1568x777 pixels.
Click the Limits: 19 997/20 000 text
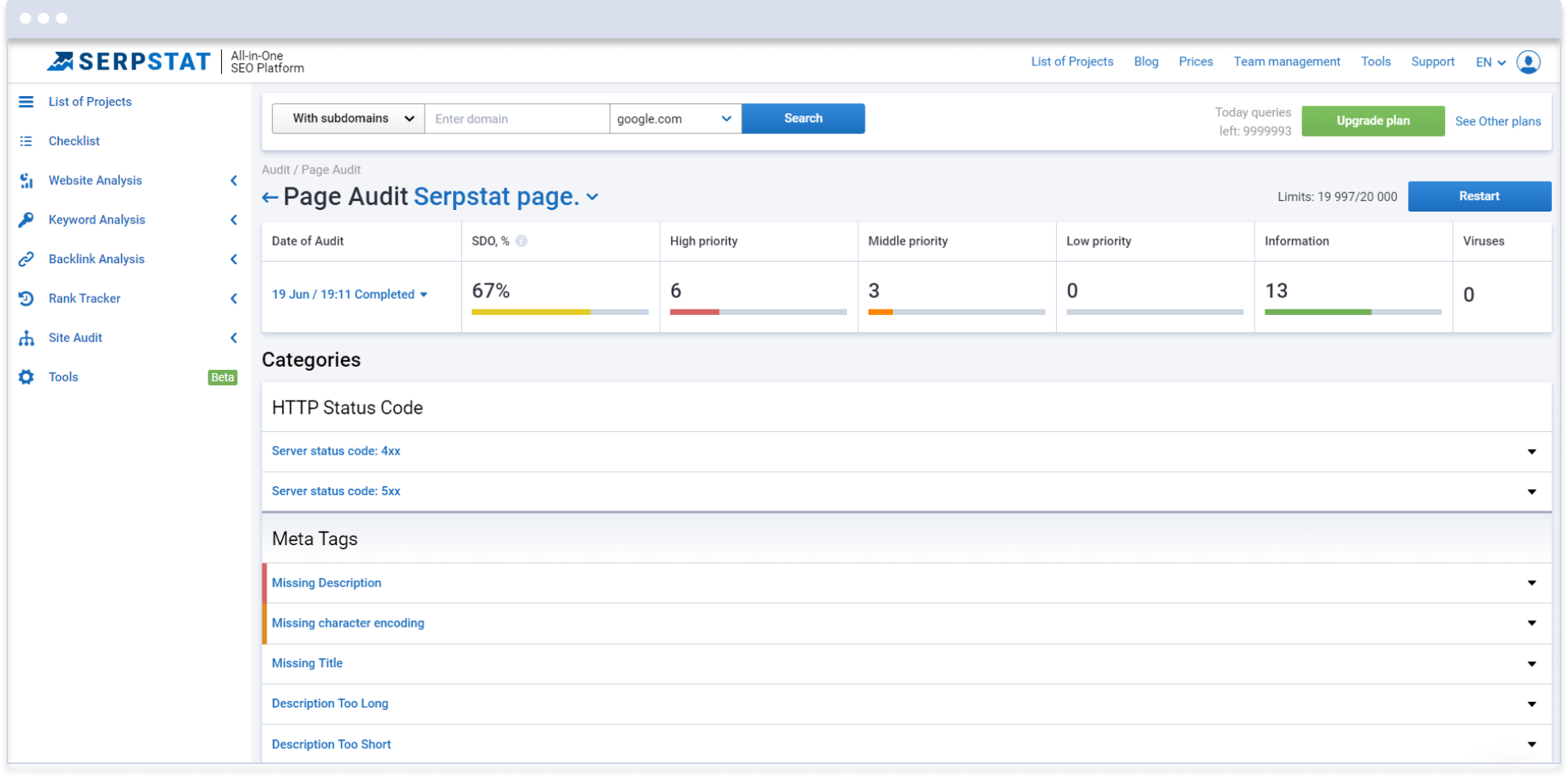point(1337,197)
